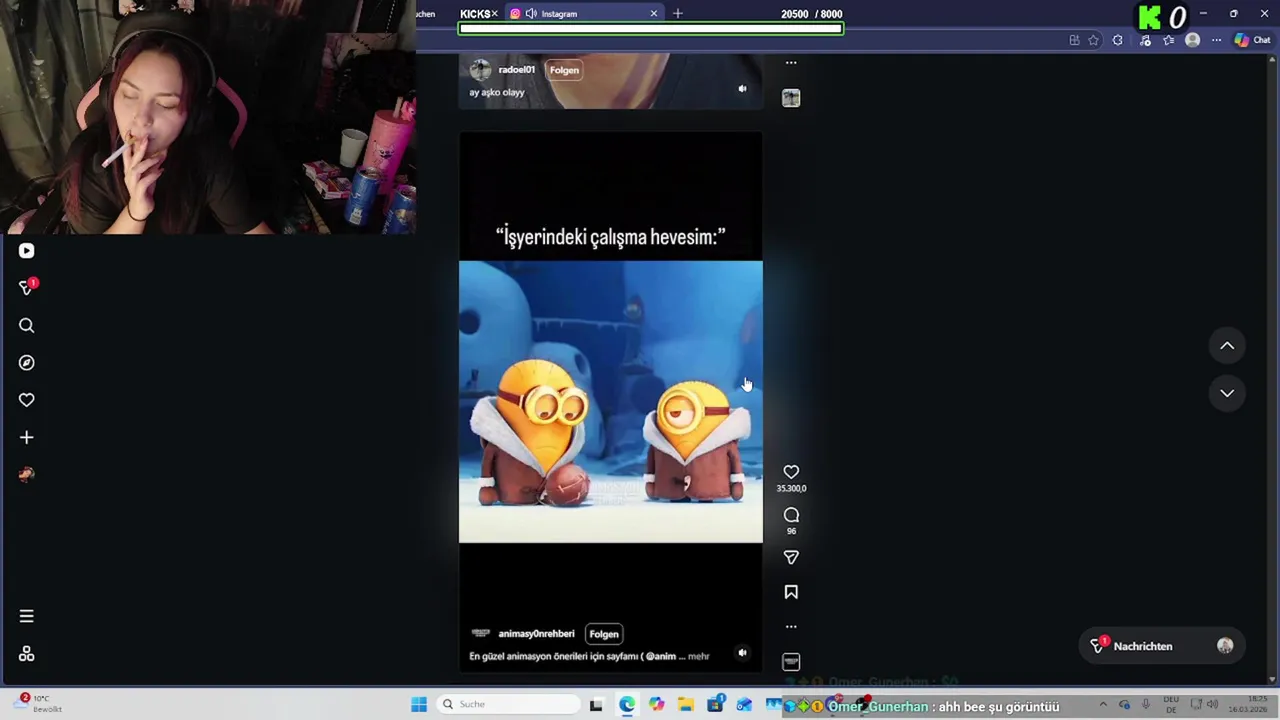This screenshot has height=720, width=1280.
Task: Expand hidden system tray icons chevron
Action: [1103, 704]
